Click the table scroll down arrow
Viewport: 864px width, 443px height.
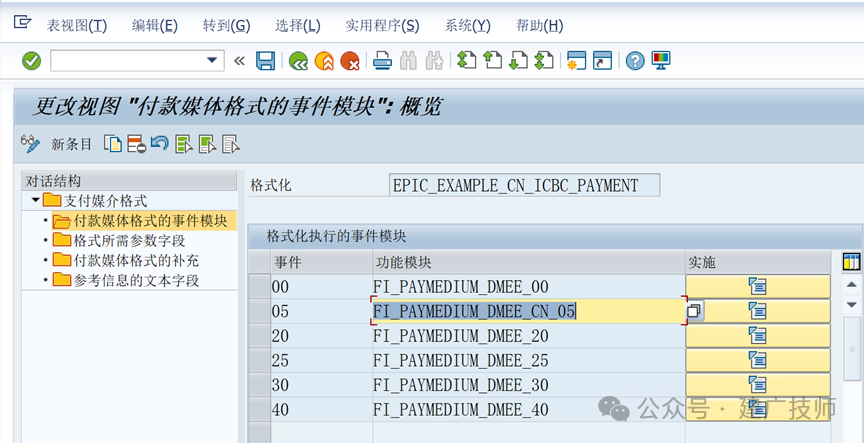point(851,305)
